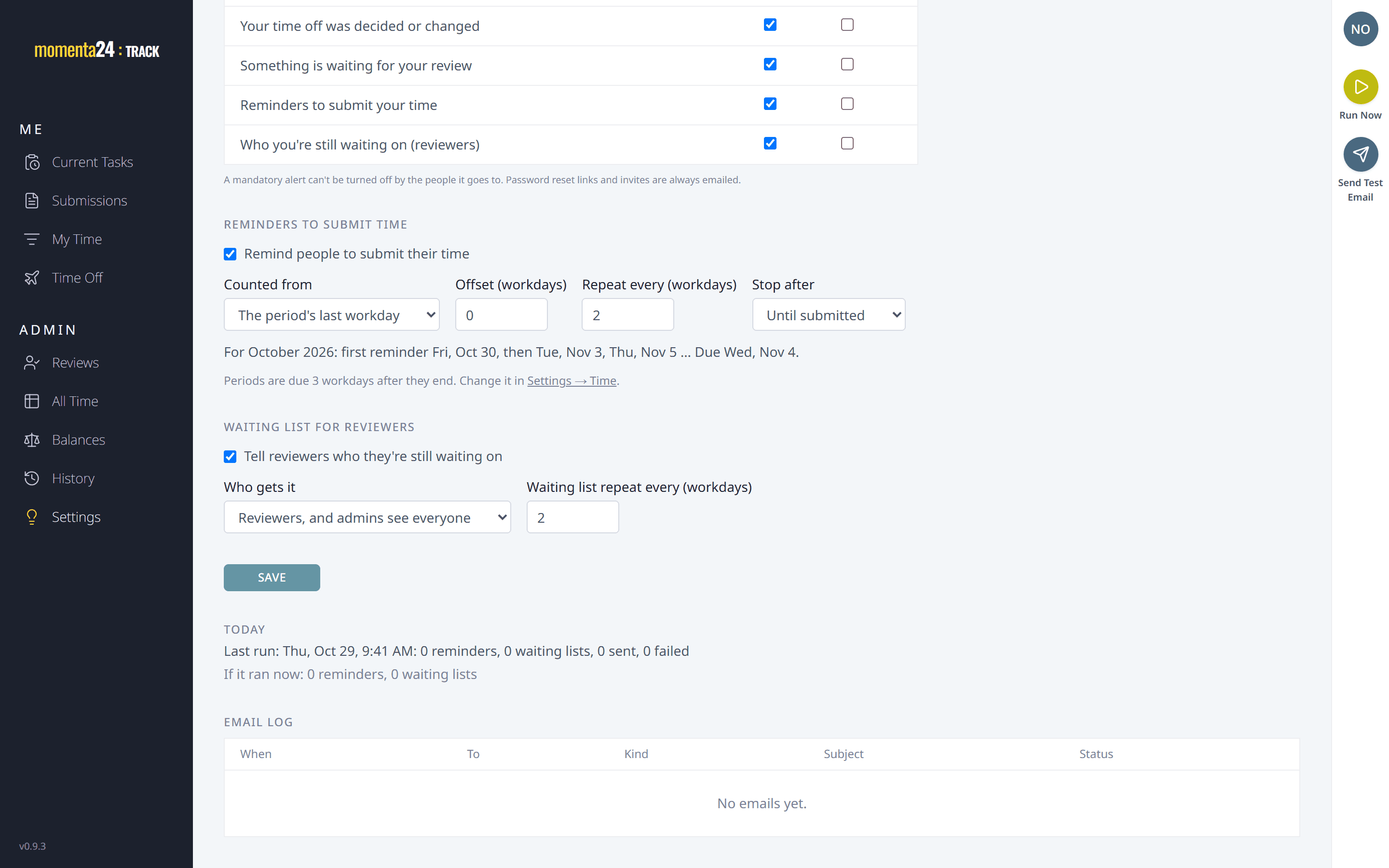1389x868 pixels.
Task: View the History page
Action: tap(73, 478)
